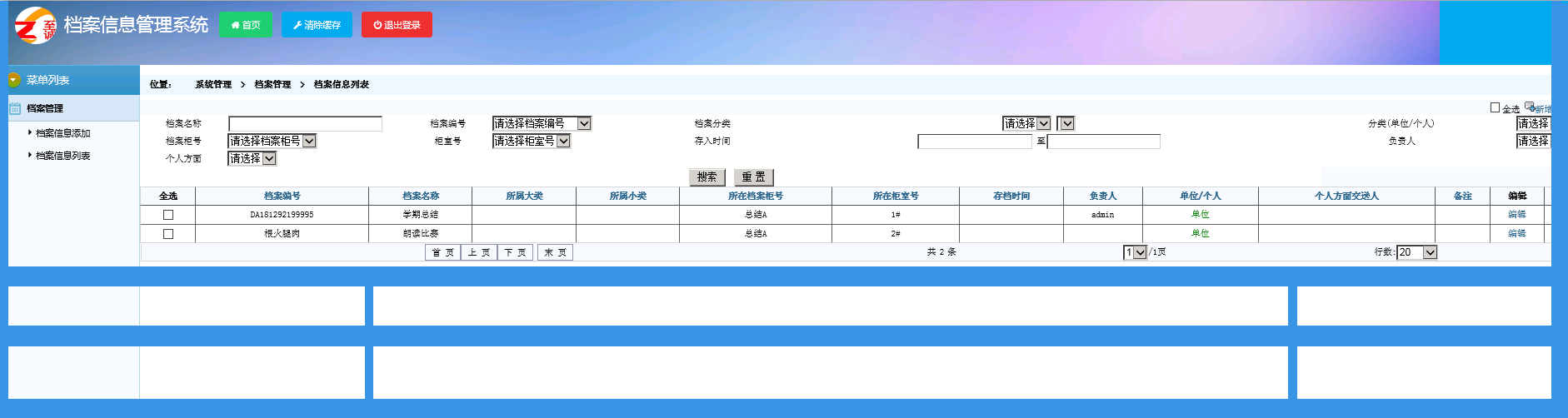Viewport: 1568px width, 418px height.
Task: Click the blue 清除缓存 button
Action: (317, 25)
